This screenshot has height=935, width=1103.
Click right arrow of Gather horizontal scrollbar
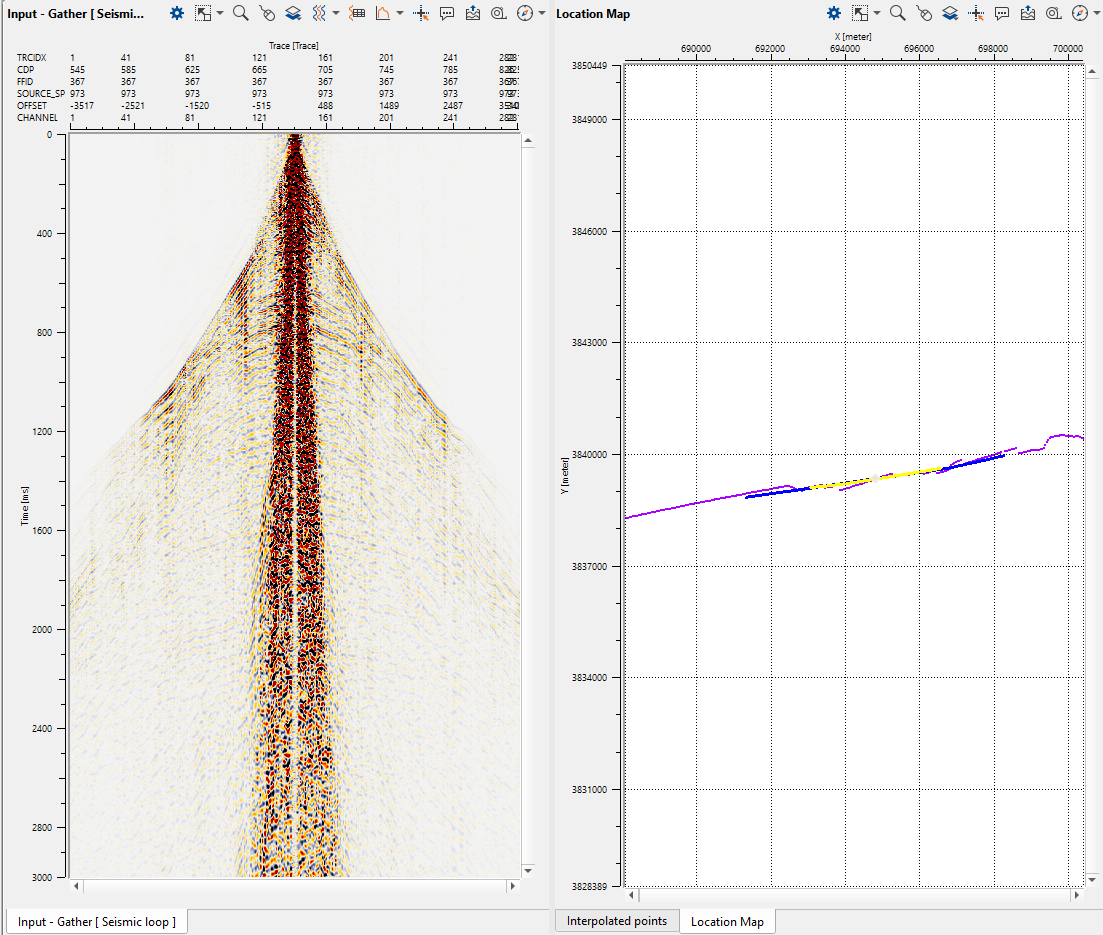513,886
